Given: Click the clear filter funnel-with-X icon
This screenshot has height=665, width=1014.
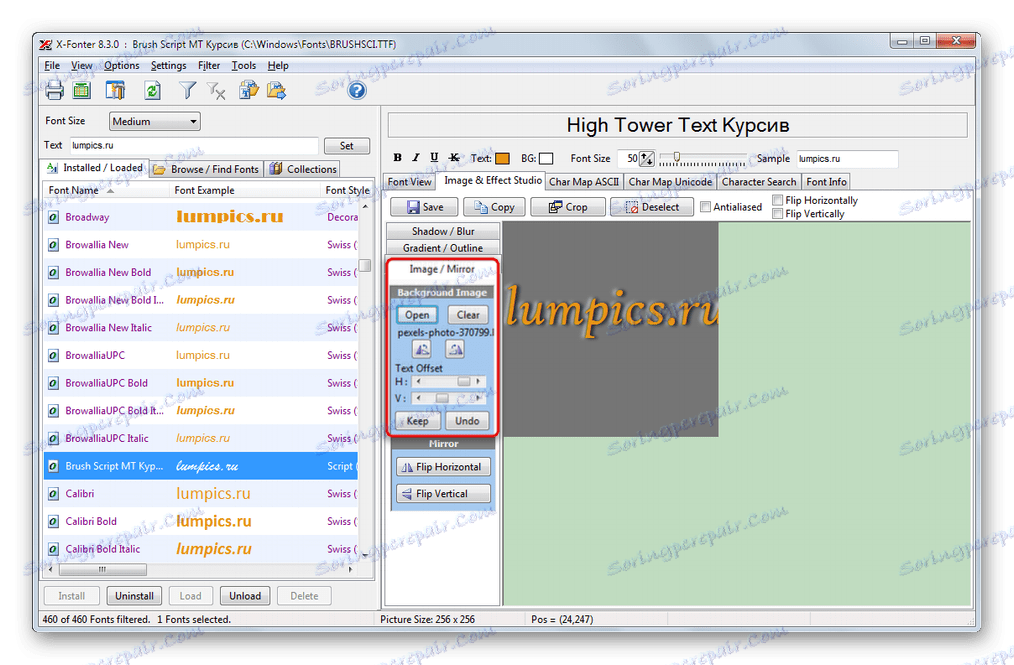Looking at the screenshot, I should (217, 91).
